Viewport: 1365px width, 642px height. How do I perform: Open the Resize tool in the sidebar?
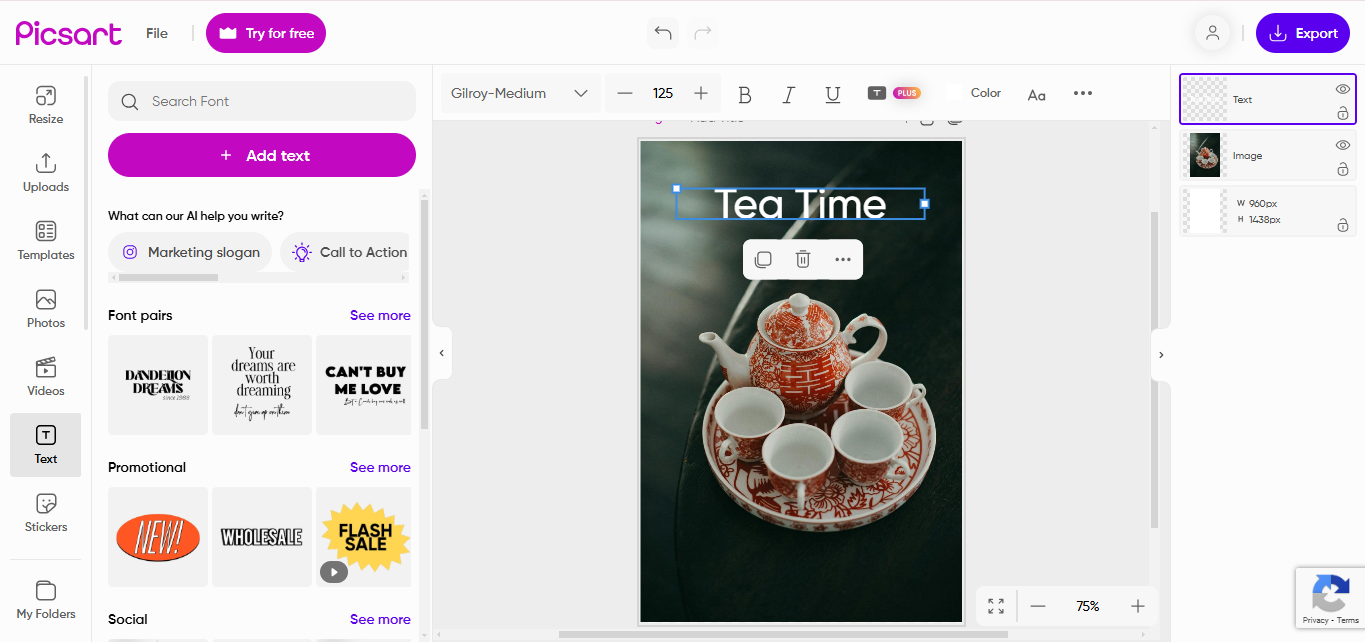coord(46,105)
